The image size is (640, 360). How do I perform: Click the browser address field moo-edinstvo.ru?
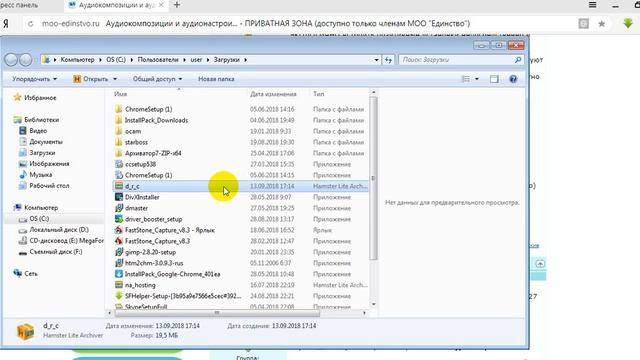click(x=71, y=24)
